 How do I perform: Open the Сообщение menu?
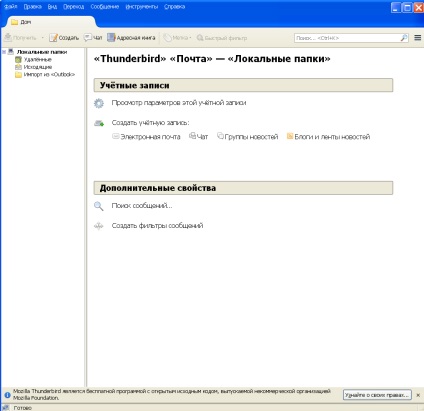pyautogui.click(x=105, y=7)
